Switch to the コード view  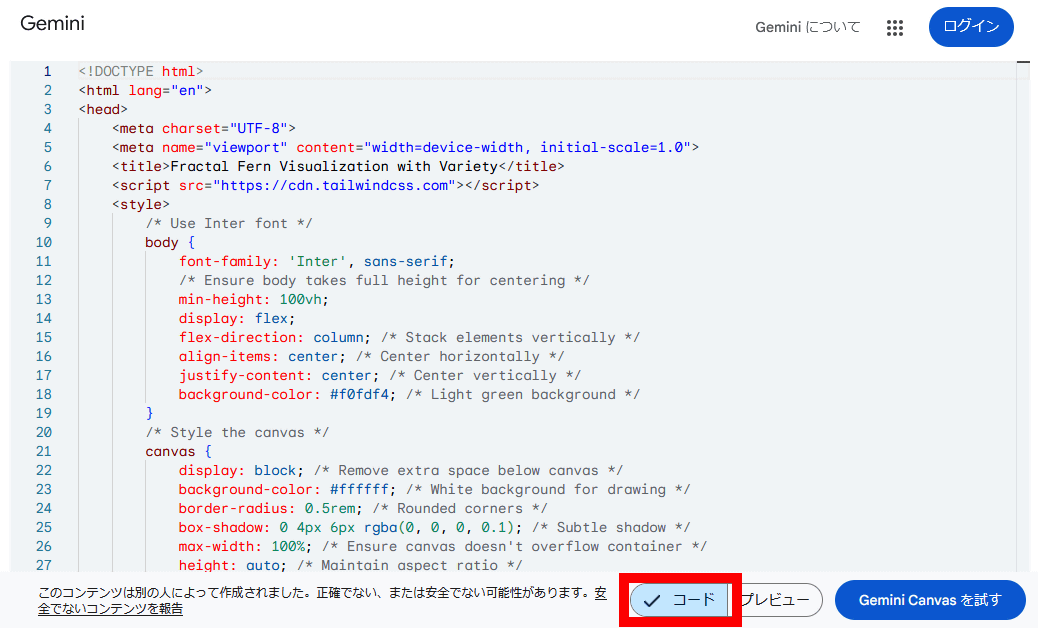[680, 600]
